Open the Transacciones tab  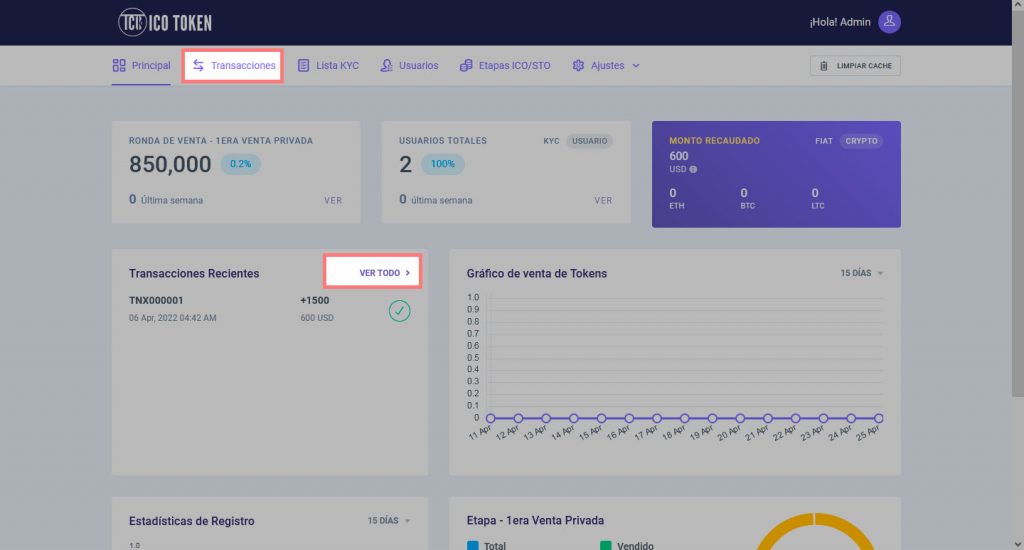[x=233, y=65]
